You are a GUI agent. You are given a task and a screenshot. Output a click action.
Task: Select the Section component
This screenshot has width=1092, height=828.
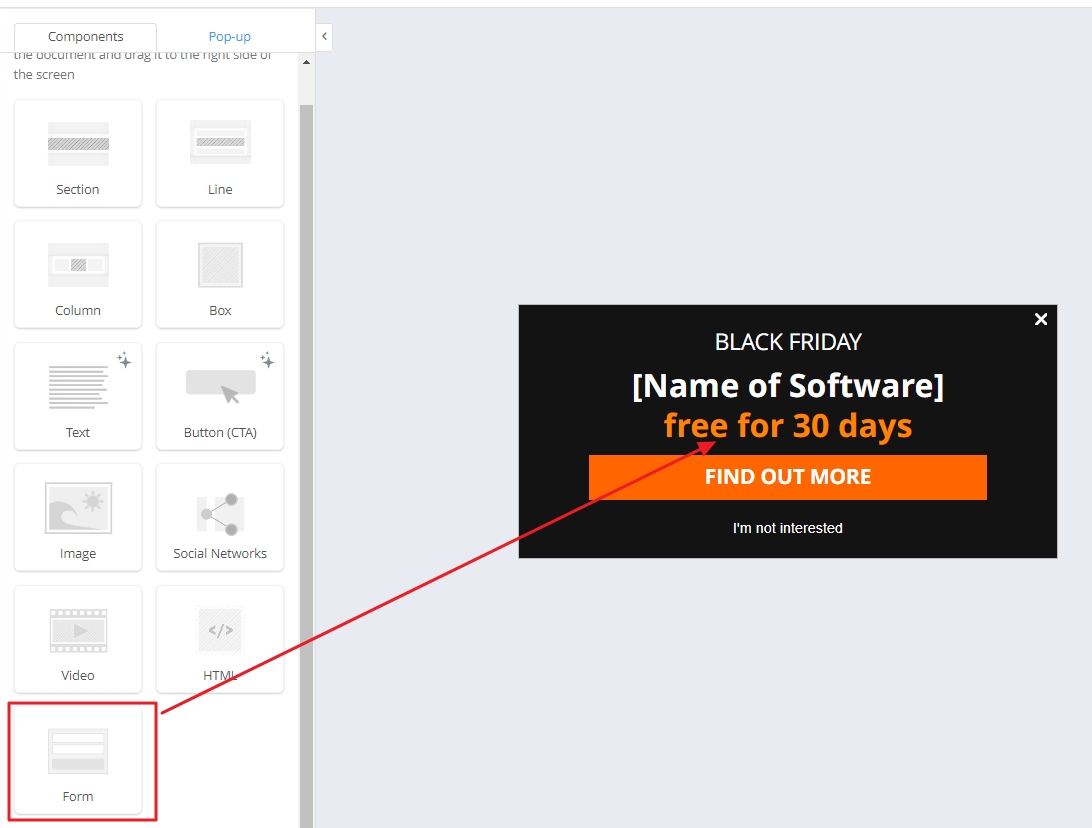78,153
